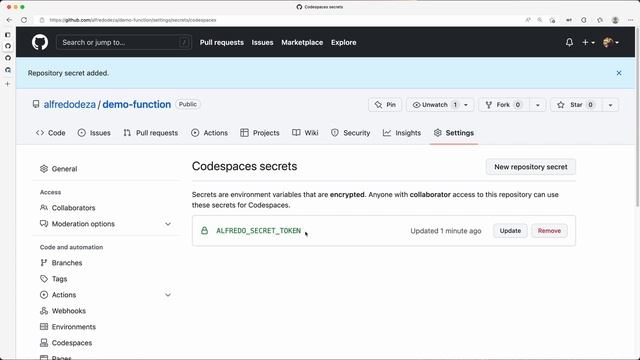Click the Codespaces secrets heading
The height and width of the screenshot is (360, 640).
tap(244, 166)
